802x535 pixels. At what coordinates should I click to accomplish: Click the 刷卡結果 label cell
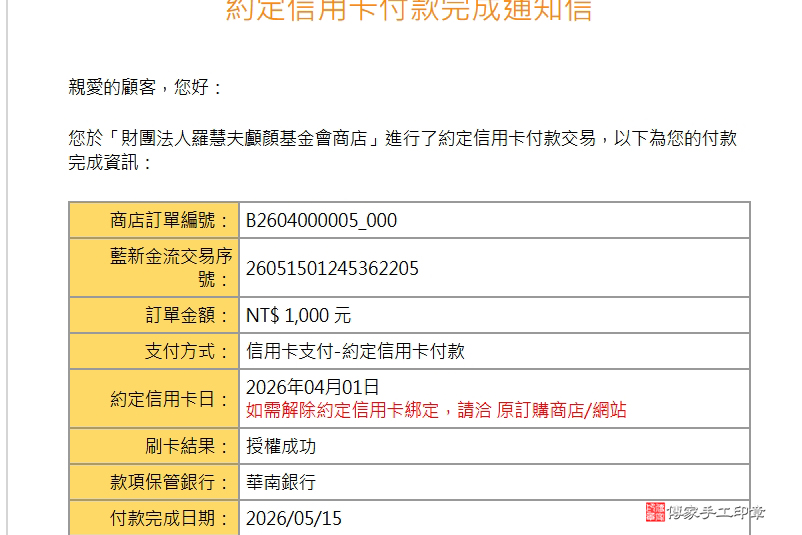[154, 446]
